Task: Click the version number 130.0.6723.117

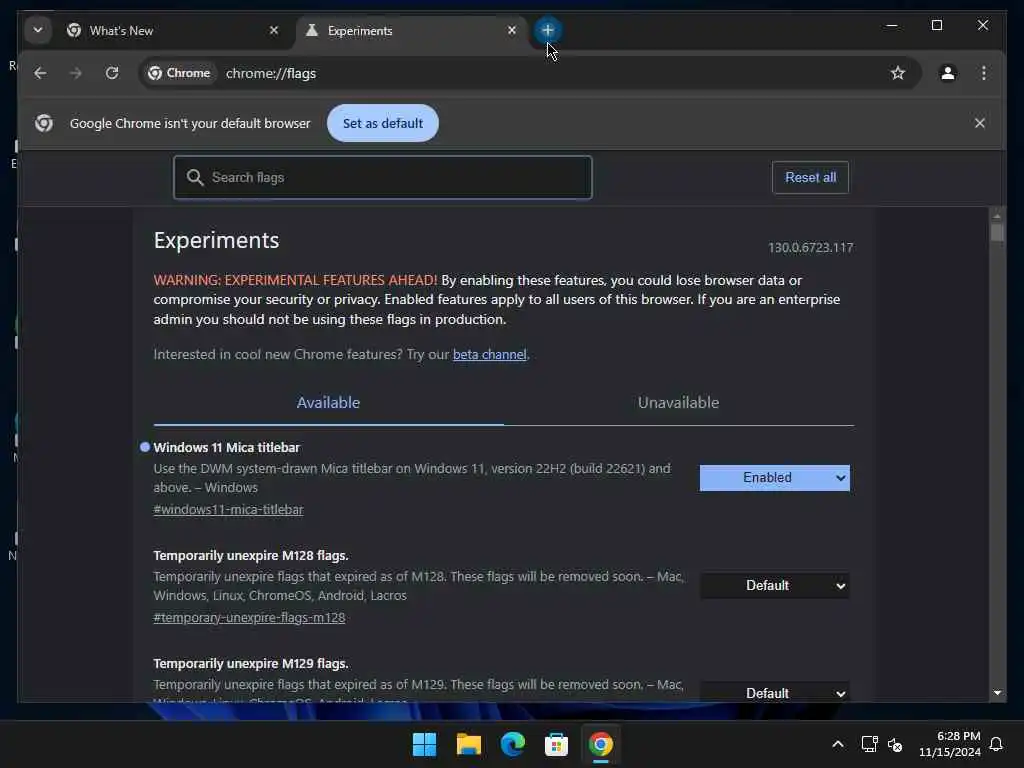Action: [x=810, y=248]
